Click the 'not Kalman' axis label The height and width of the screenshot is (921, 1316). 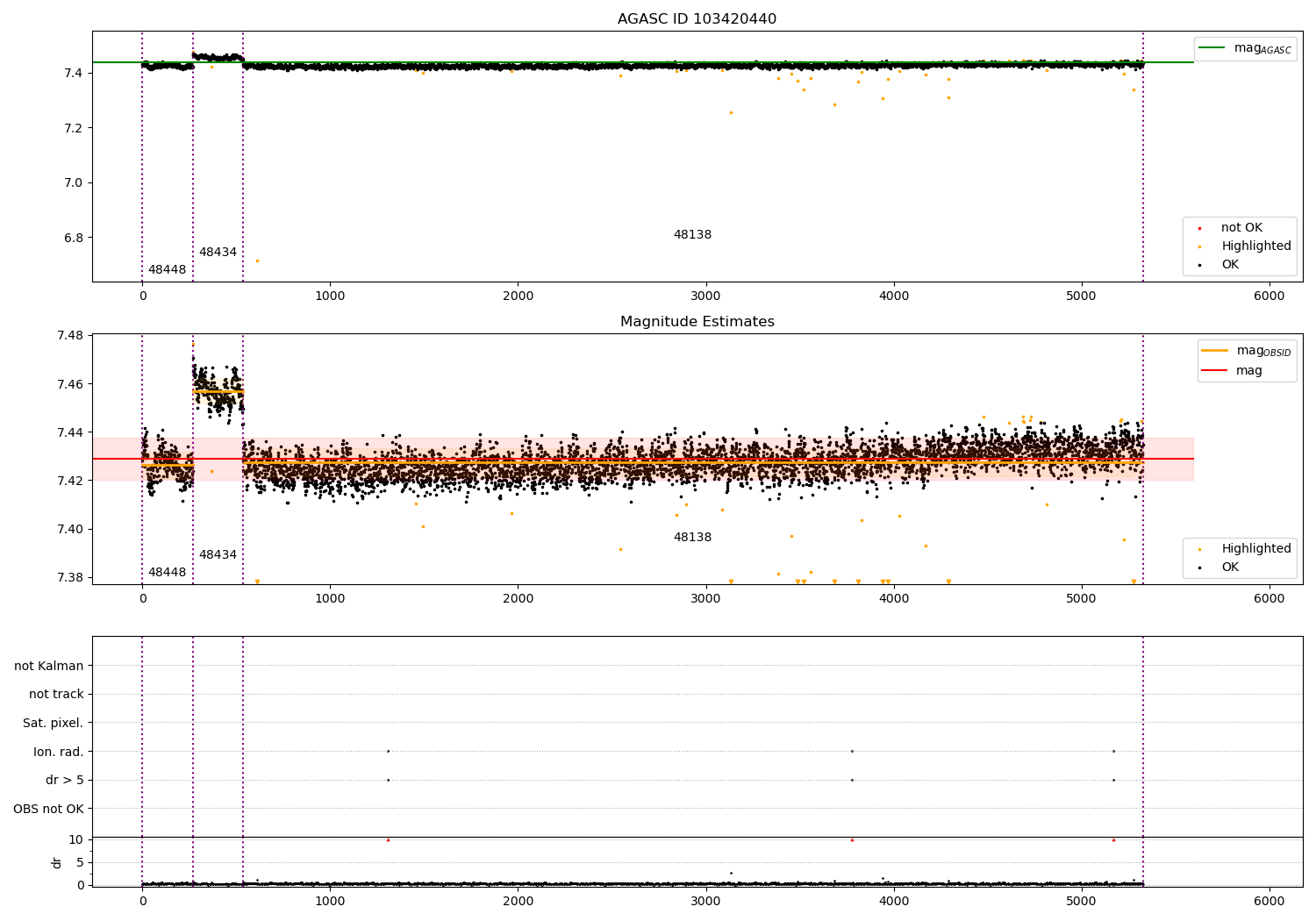pyautogui.click(x=49, y=667)
